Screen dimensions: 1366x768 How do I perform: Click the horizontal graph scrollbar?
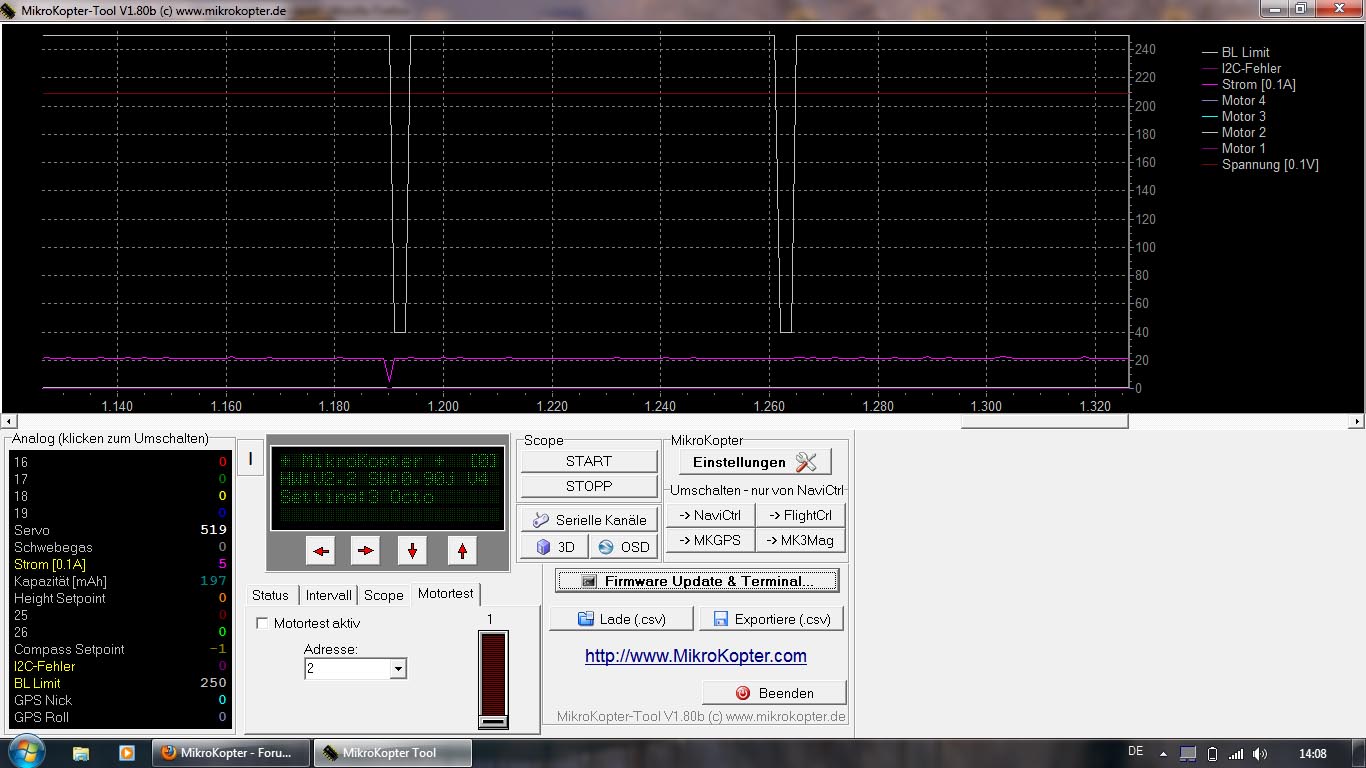[x=1044, y=422]
